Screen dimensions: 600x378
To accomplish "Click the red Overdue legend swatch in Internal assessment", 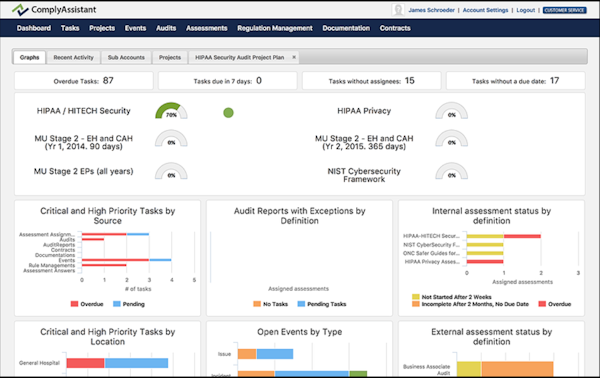I will (x=542, y=304).
